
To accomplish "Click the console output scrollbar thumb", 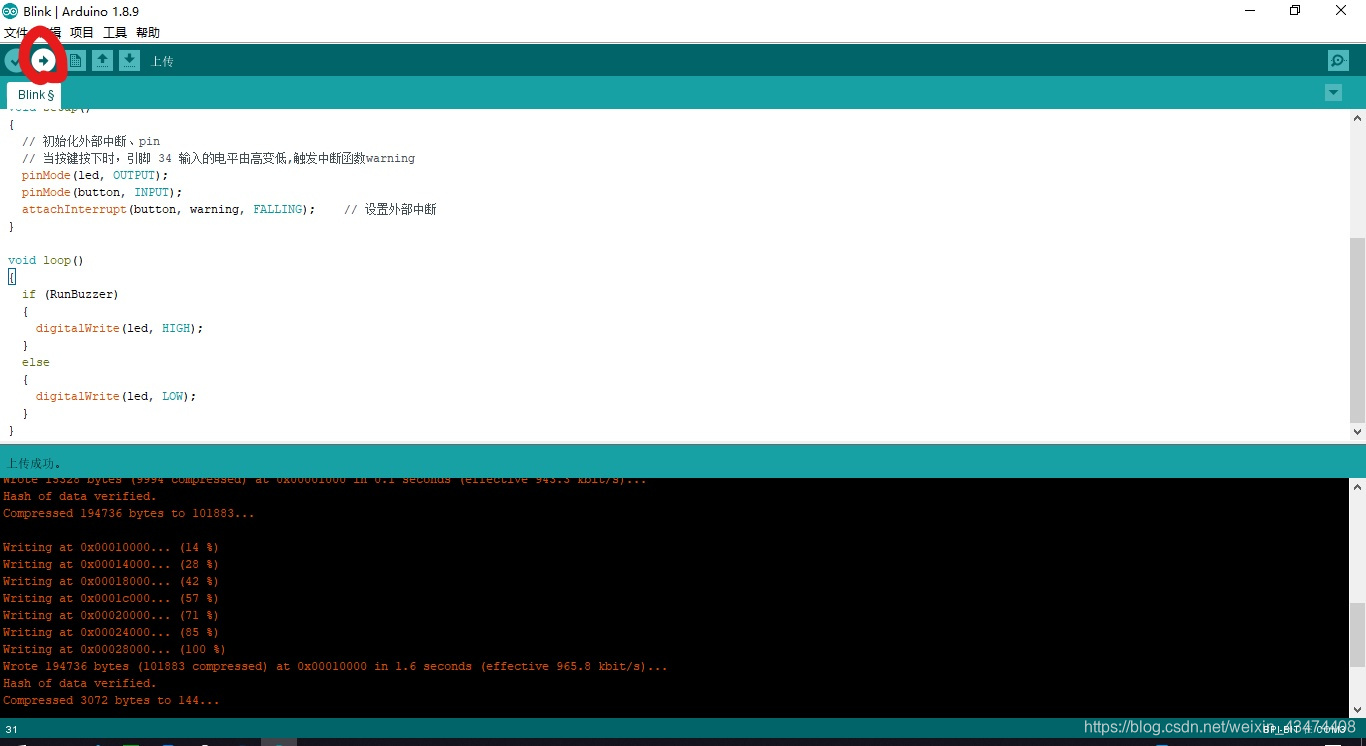I will 1357,634.
